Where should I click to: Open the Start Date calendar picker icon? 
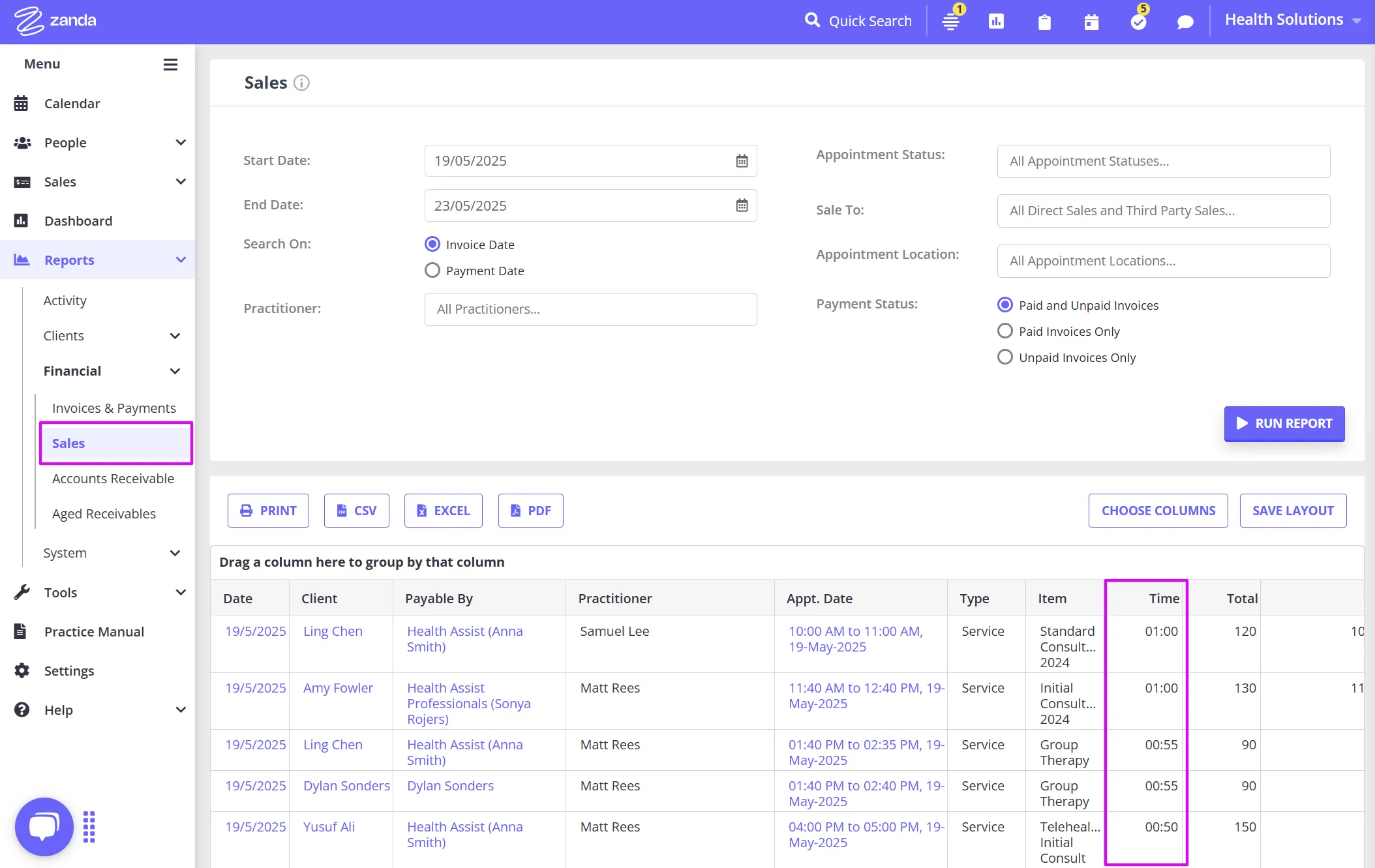coord(742,161)
